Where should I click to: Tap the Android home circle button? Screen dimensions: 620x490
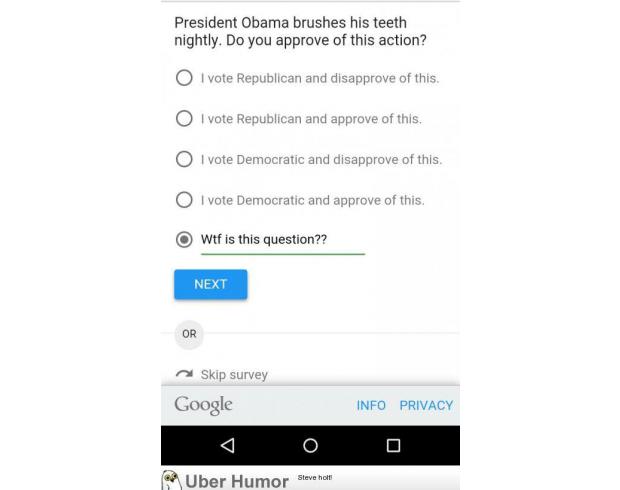point(310,445)
